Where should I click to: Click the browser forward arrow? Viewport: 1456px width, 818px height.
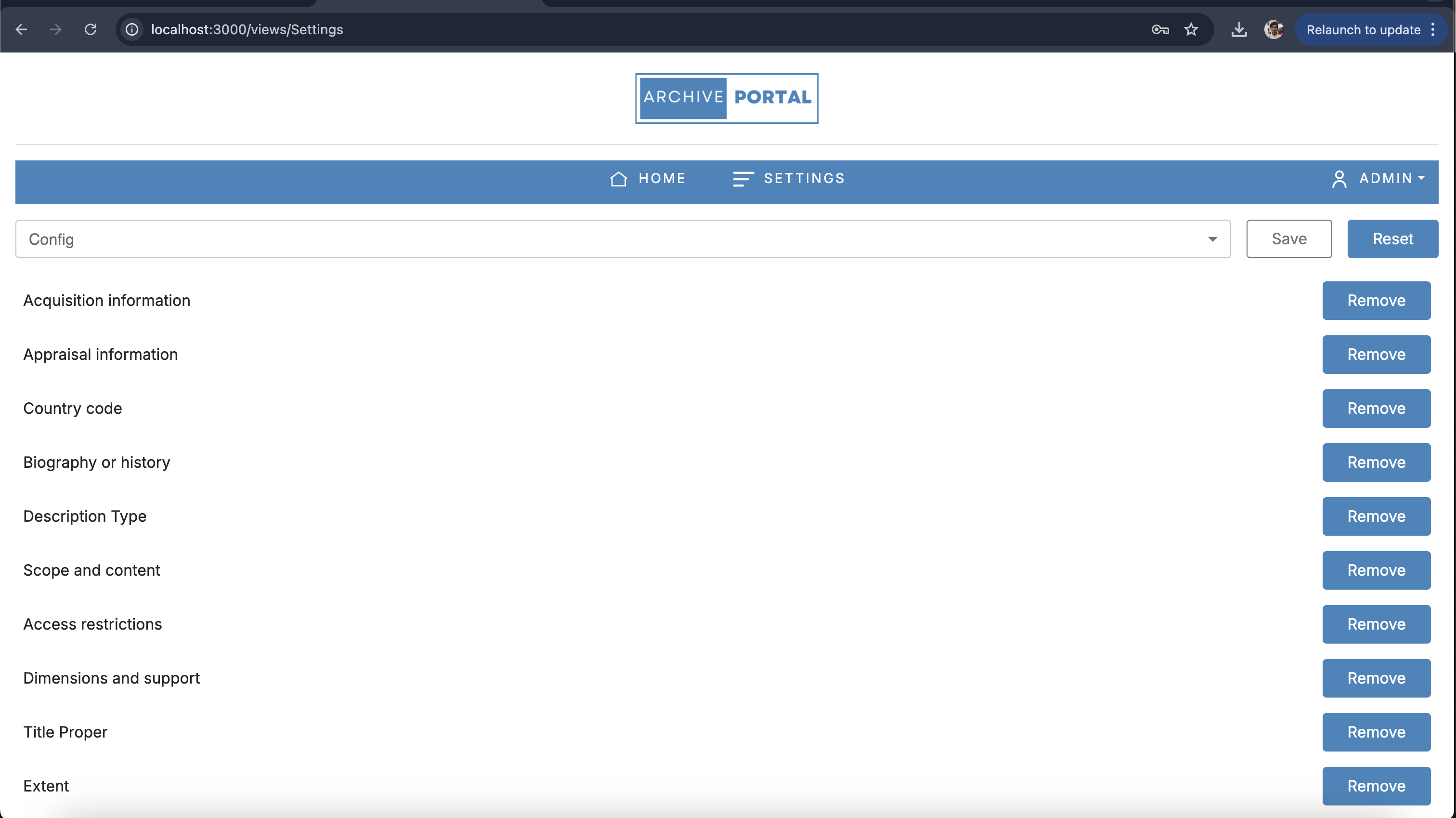pos(55,29)
